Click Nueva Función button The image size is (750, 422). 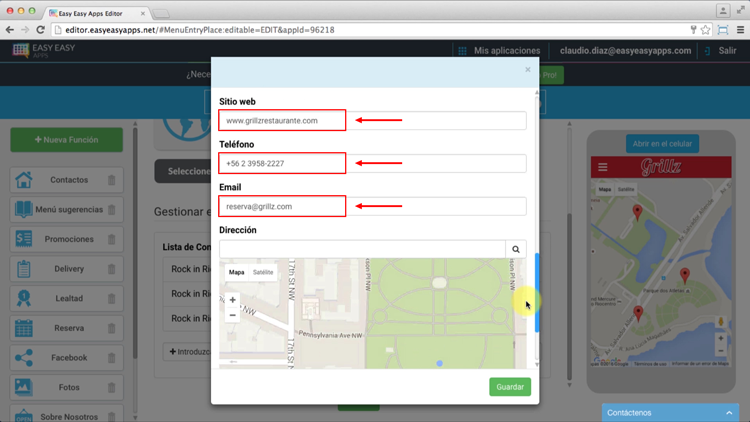tap(66, 140)
